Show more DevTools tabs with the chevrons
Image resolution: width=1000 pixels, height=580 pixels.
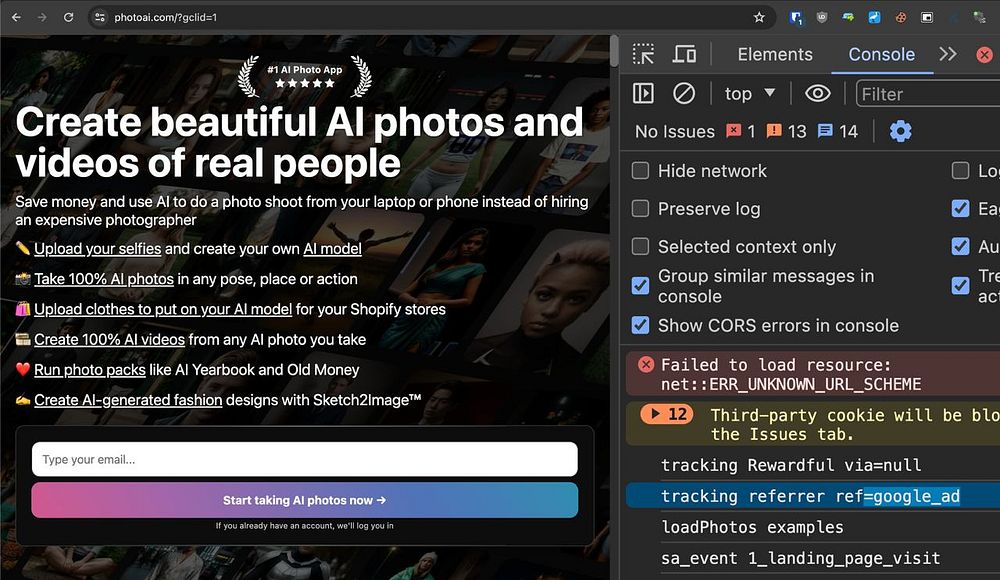[x=948, y=54]
